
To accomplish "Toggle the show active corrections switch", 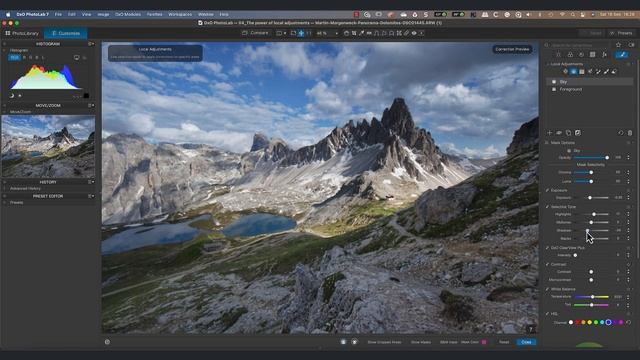I will [x=631, y=44].
